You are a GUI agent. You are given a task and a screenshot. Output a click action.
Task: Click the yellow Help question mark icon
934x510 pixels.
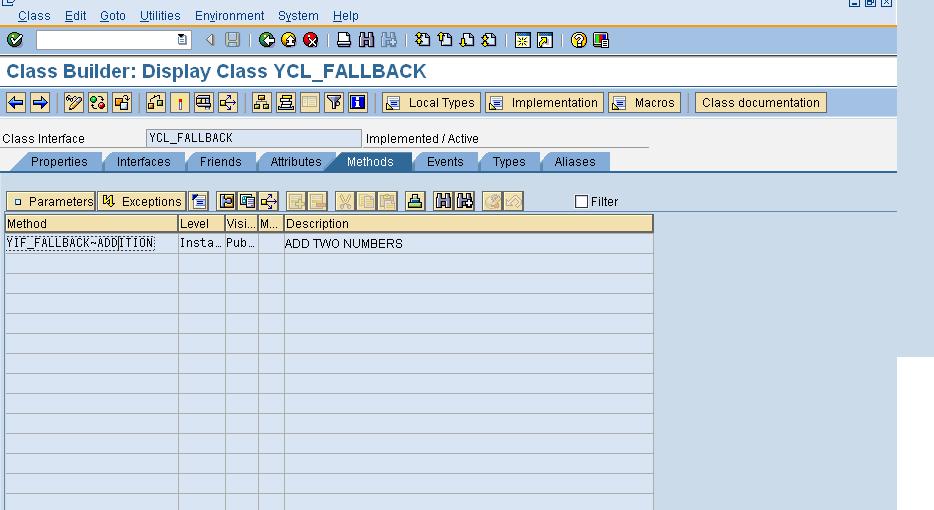[578, 40]
